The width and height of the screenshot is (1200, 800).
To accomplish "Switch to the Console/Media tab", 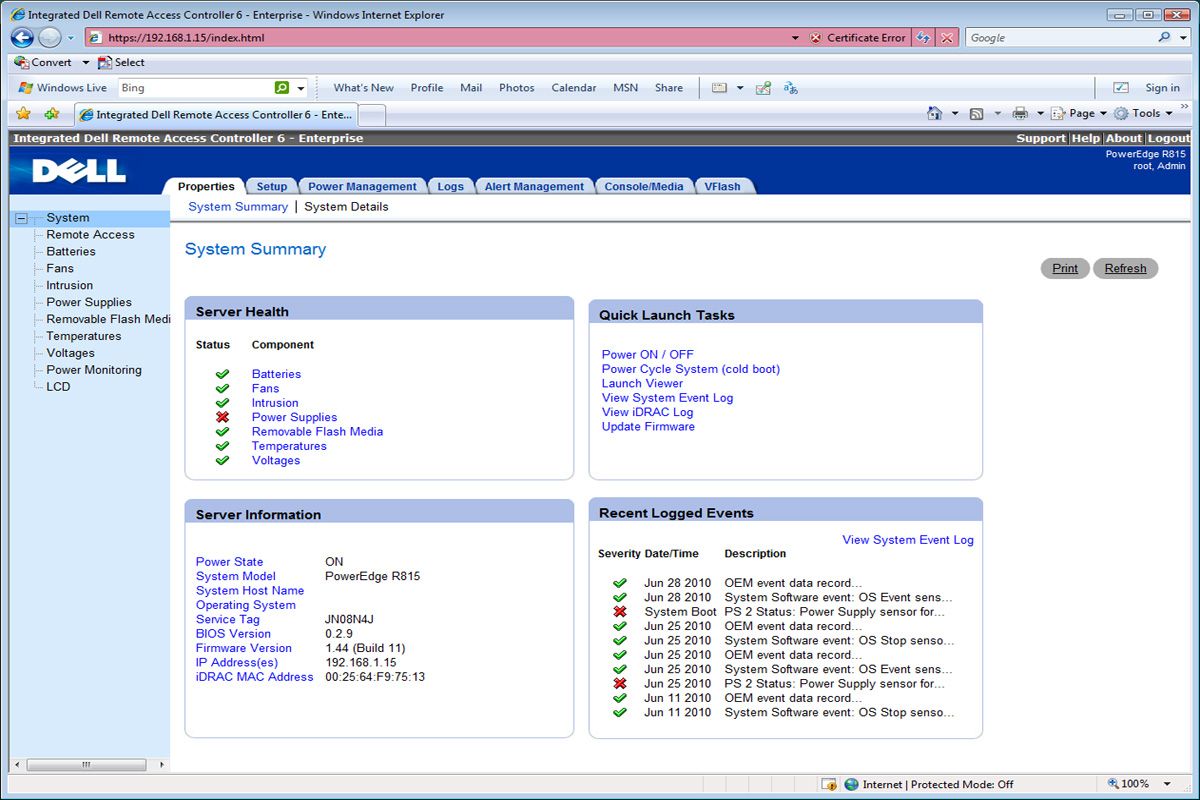I will [644, 186].
